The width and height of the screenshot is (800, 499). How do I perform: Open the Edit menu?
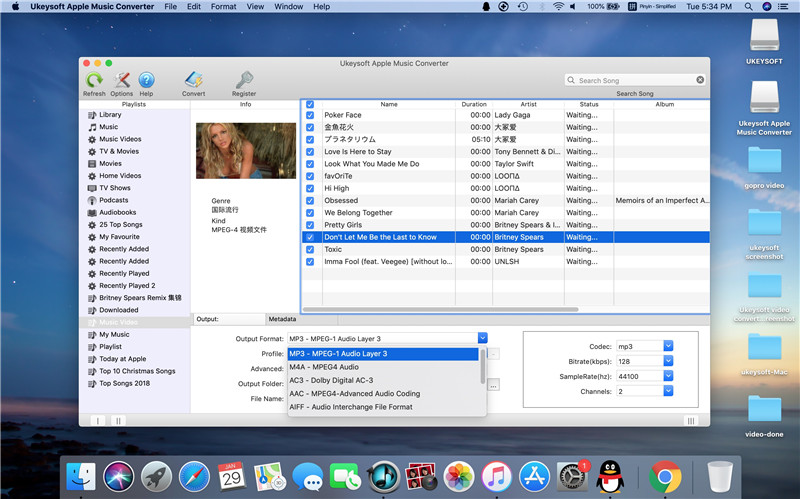(194, 7)
